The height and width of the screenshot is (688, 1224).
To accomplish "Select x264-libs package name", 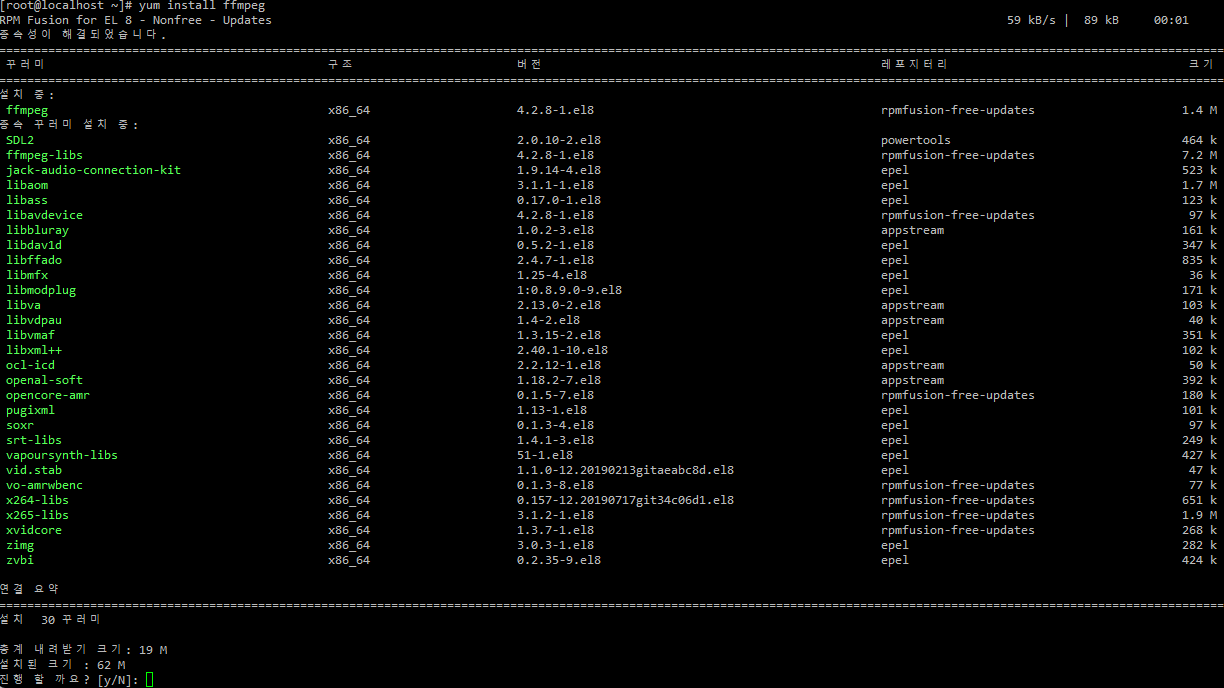I will [x=37, y=500].
